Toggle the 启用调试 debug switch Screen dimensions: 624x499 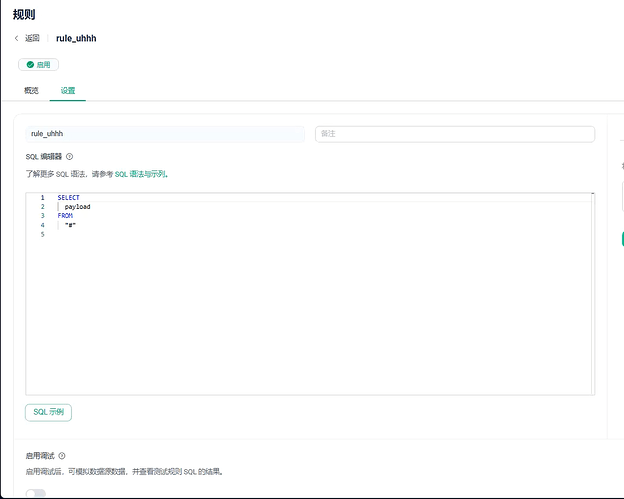[35, 493]
